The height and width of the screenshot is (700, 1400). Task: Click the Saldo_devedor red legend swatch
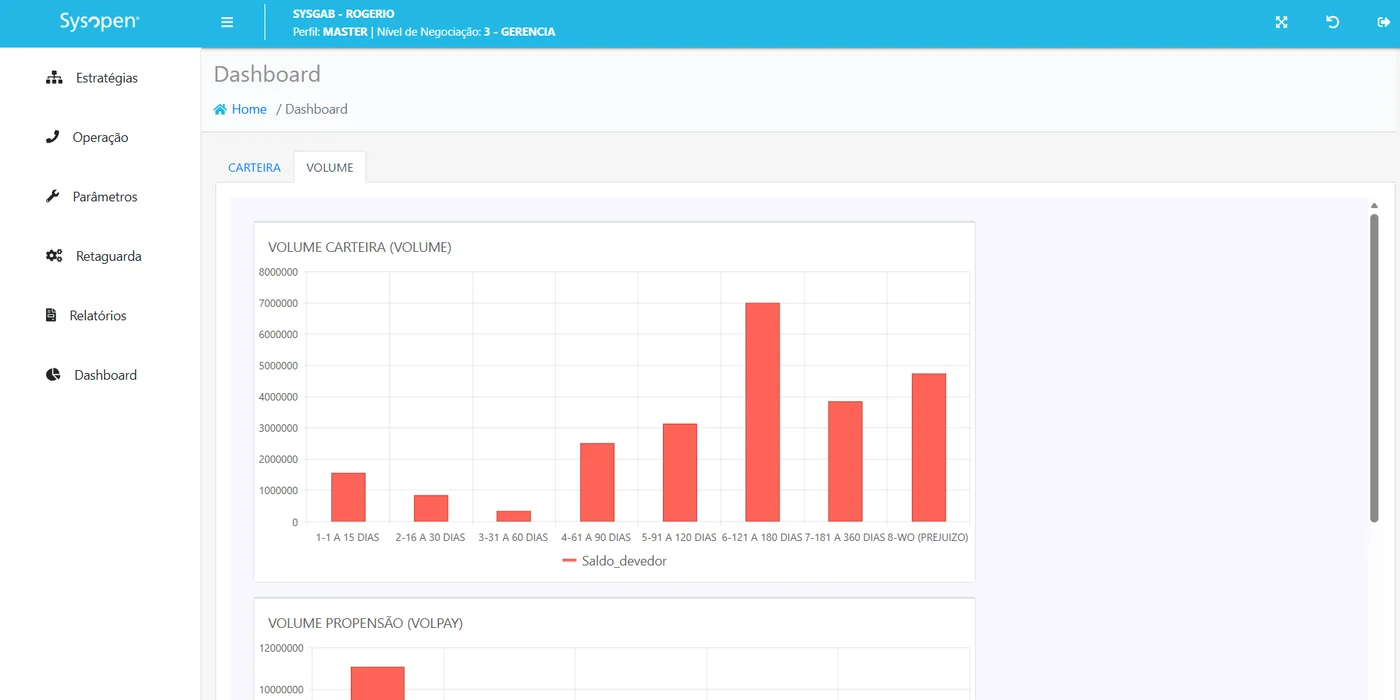(570, 561)
